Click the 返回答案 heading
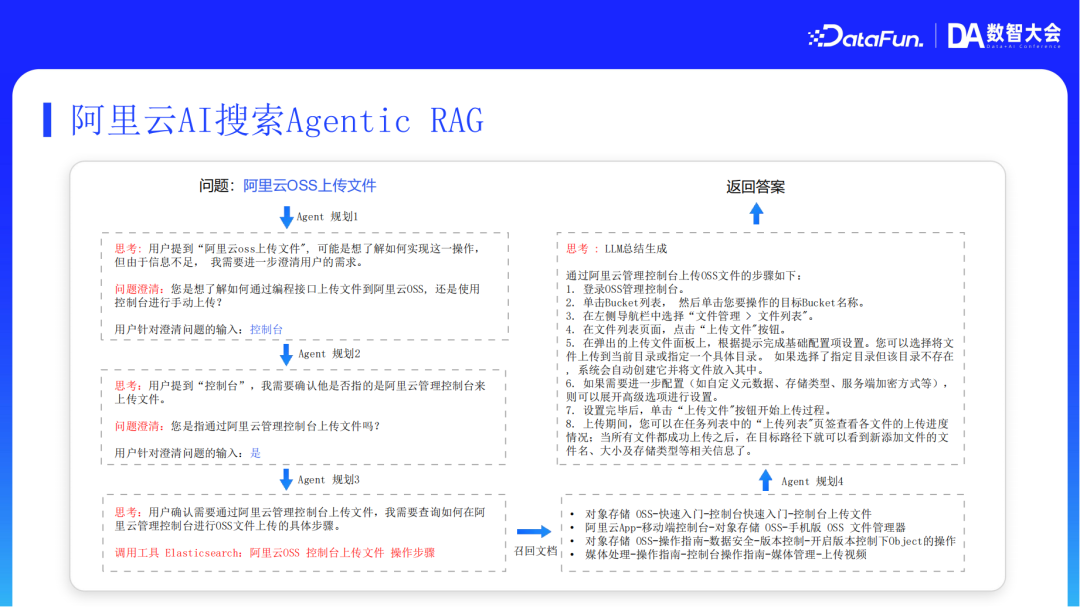This screenshot has height=607, width=1080. (x=756, y=186)
